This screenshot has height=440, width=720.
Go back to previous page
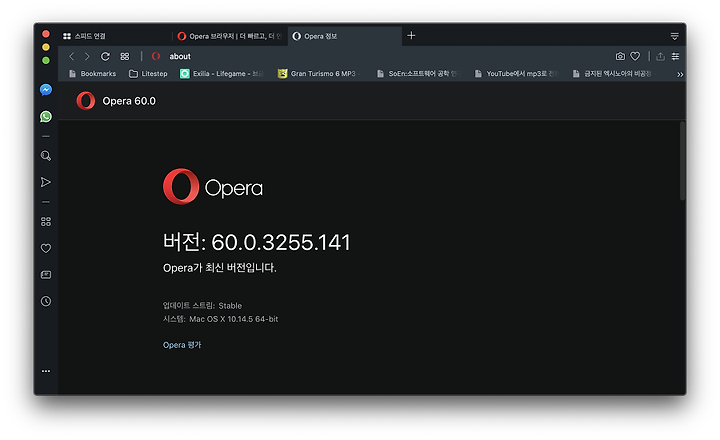[x=72, y=56]
